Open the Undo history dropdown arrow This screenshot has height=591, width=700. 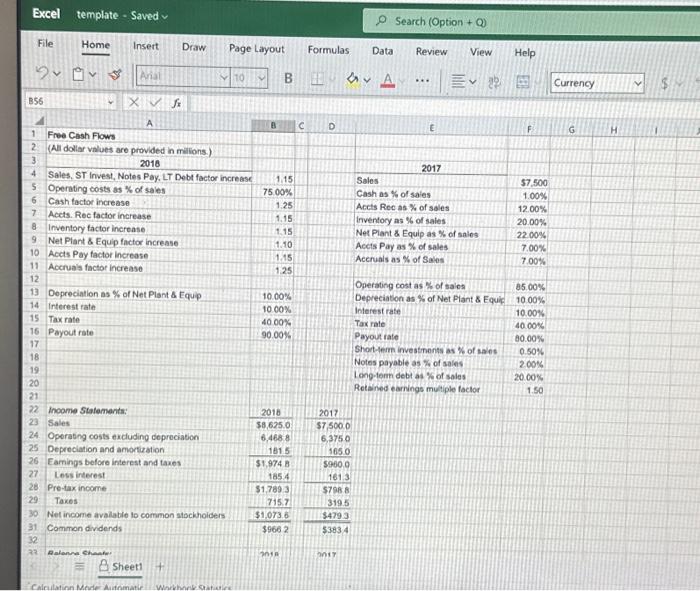[57, 73]
